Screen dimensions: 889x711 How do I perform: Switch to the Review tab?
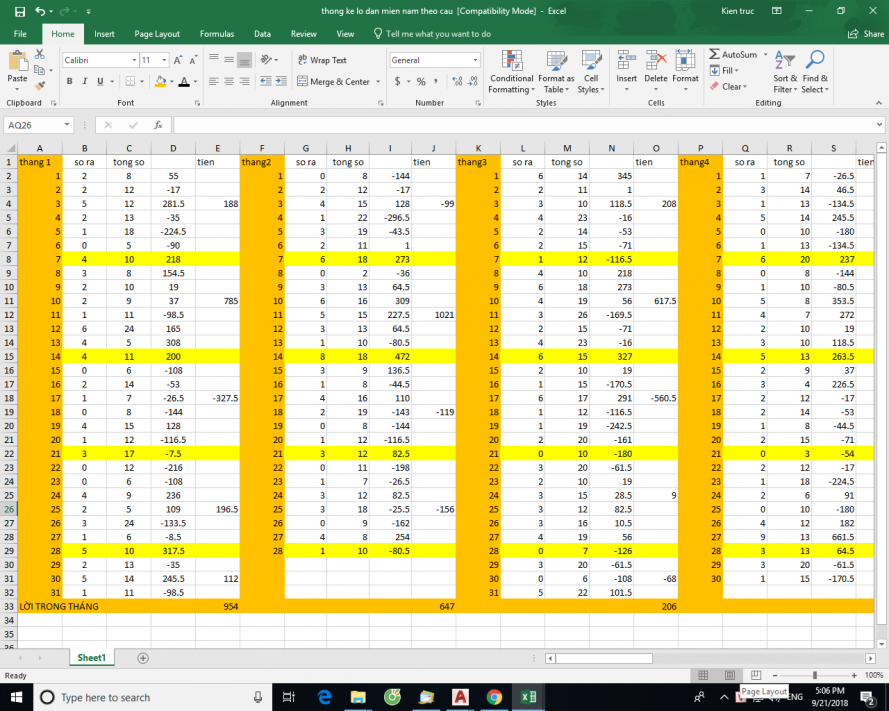point(304,34)
